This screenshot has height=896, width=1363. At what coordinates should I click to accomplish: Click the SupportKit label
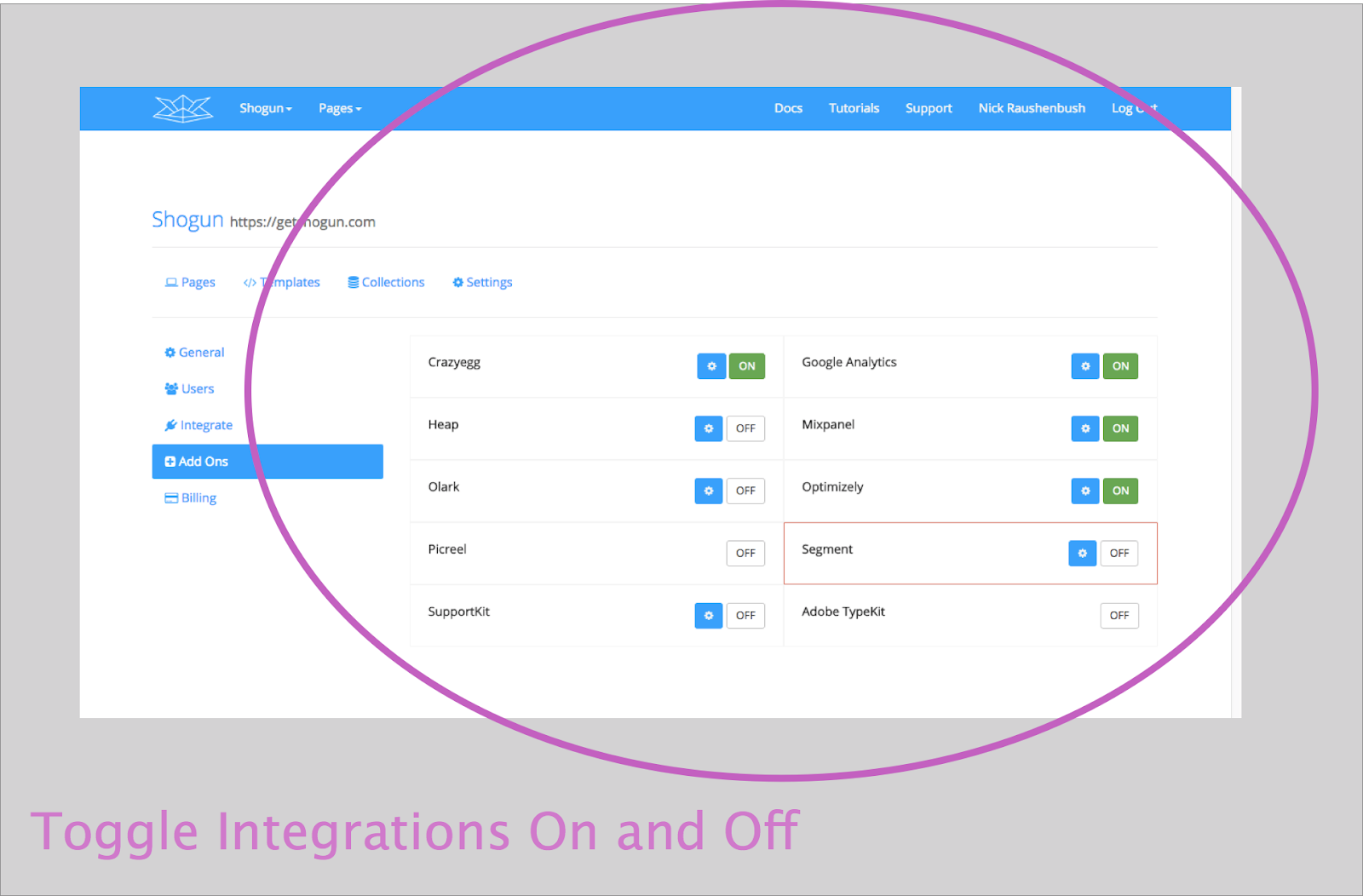tap(459, 612)
